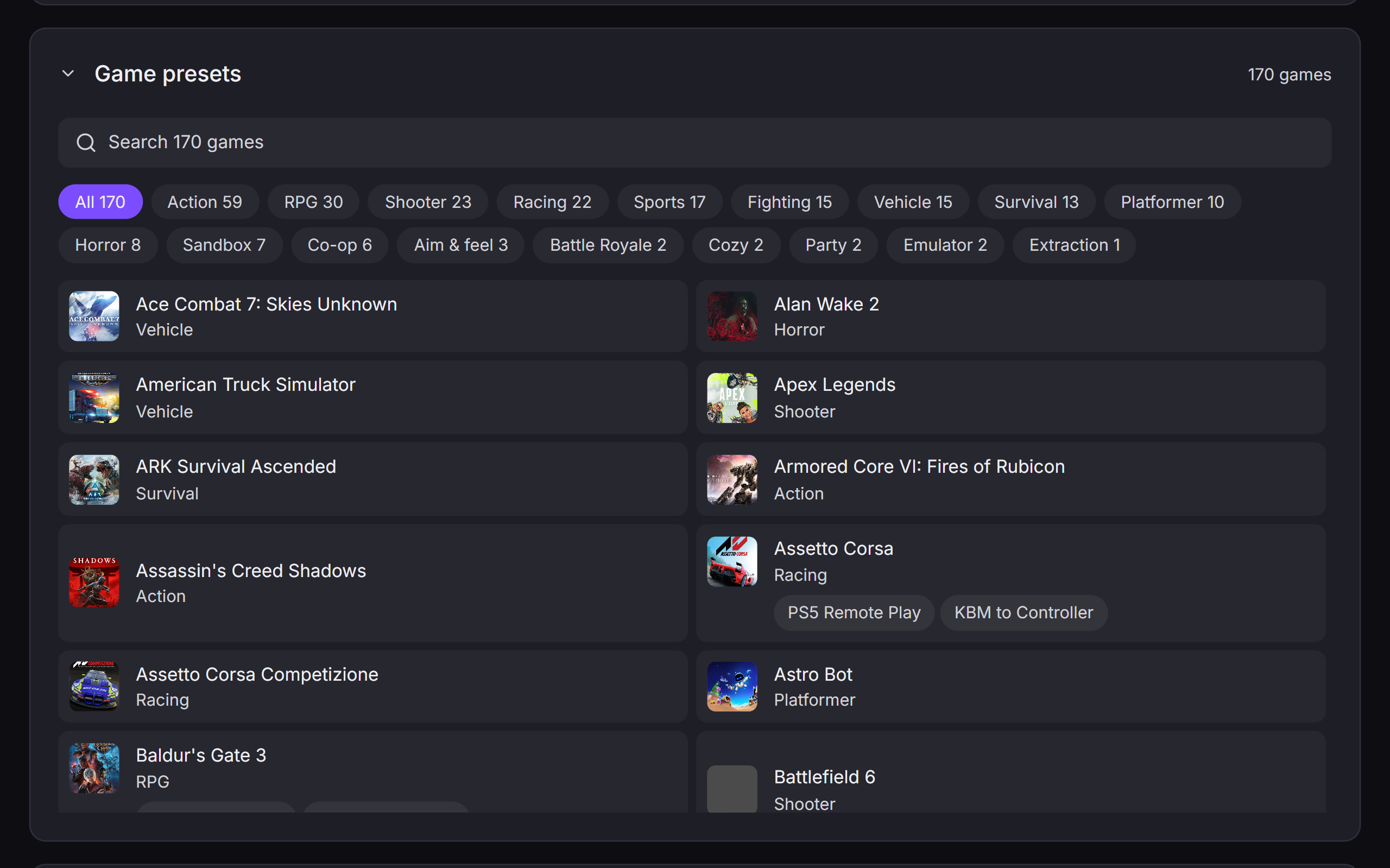Choose KBM to Controller preset
This screenshot has height=868, width=1390.
point(1023,612)
